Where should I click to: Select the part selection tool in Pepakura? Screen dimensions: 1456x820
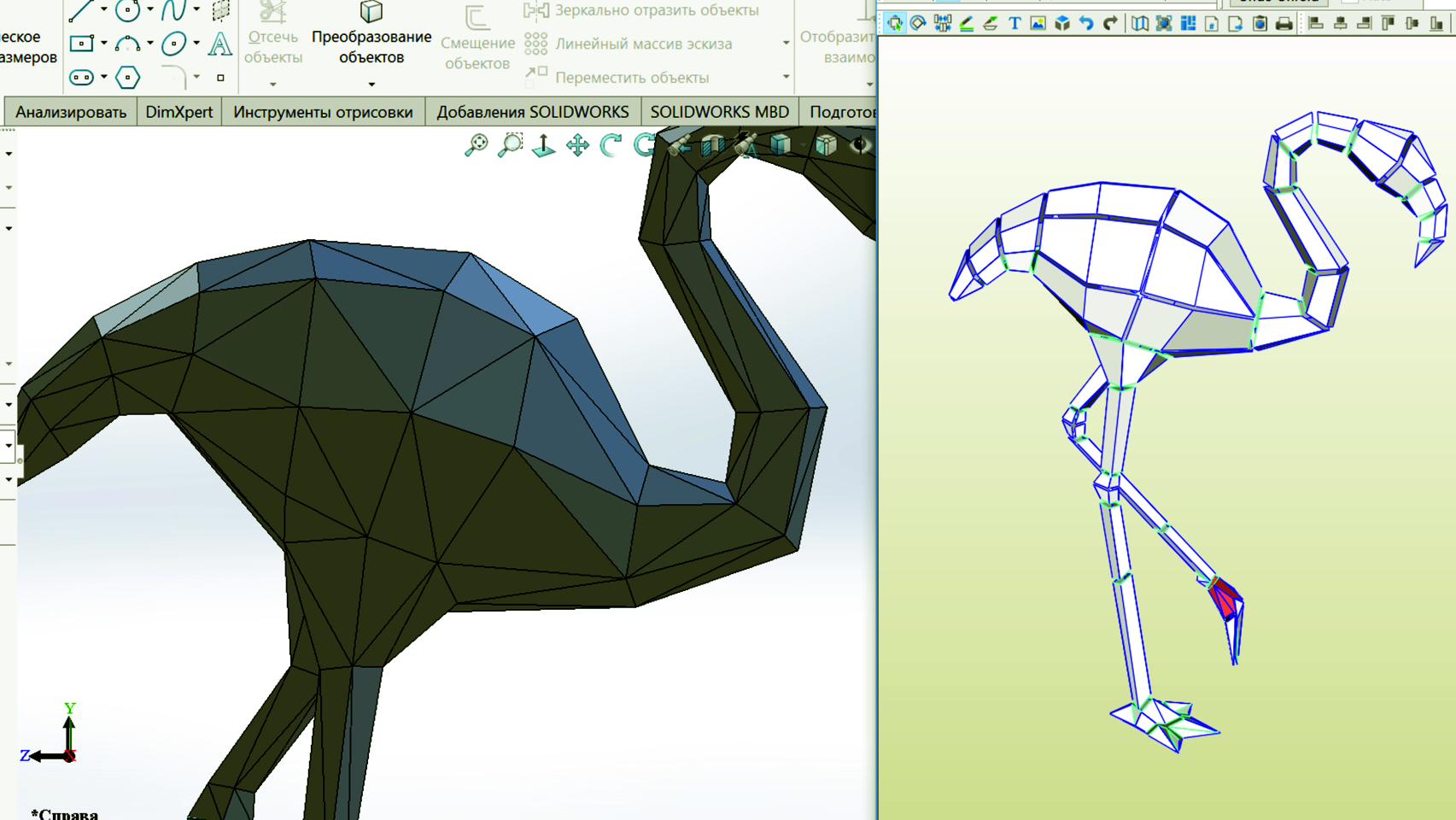894,23
